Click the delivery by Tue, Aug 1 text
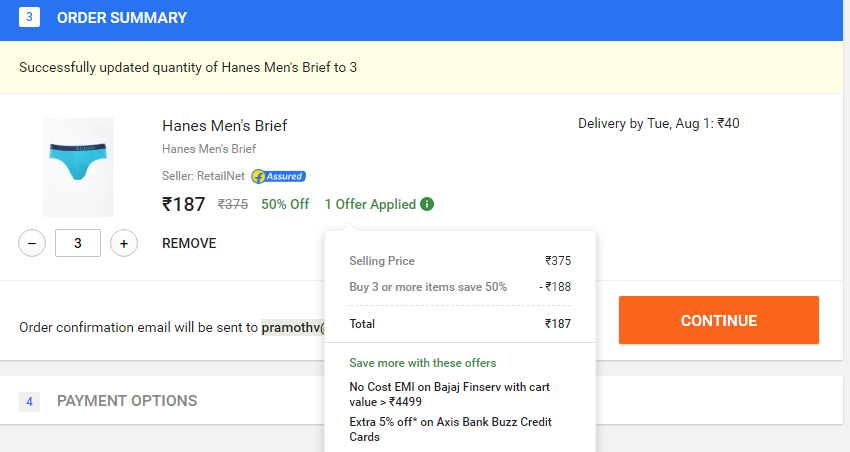 (659, 124)
